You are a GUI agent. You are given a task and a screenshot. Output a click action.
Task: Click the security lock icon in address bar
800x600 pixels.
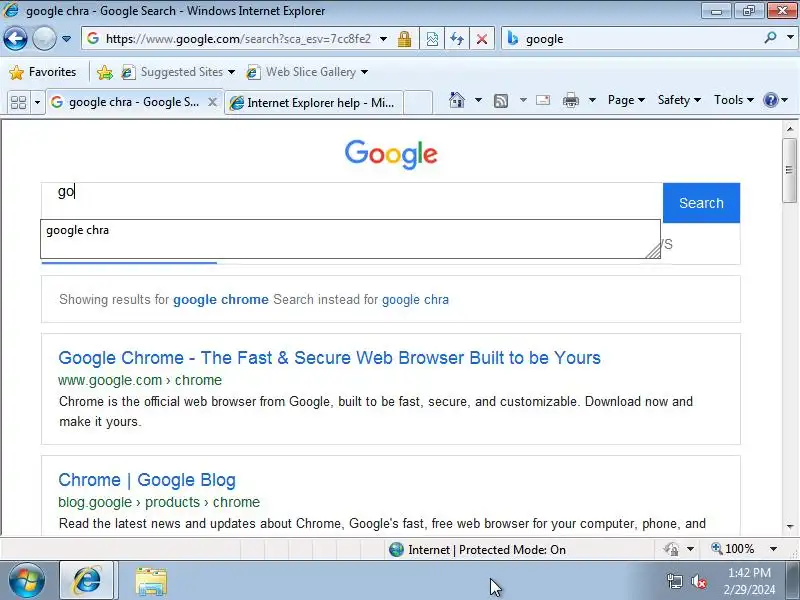point(405,39)
